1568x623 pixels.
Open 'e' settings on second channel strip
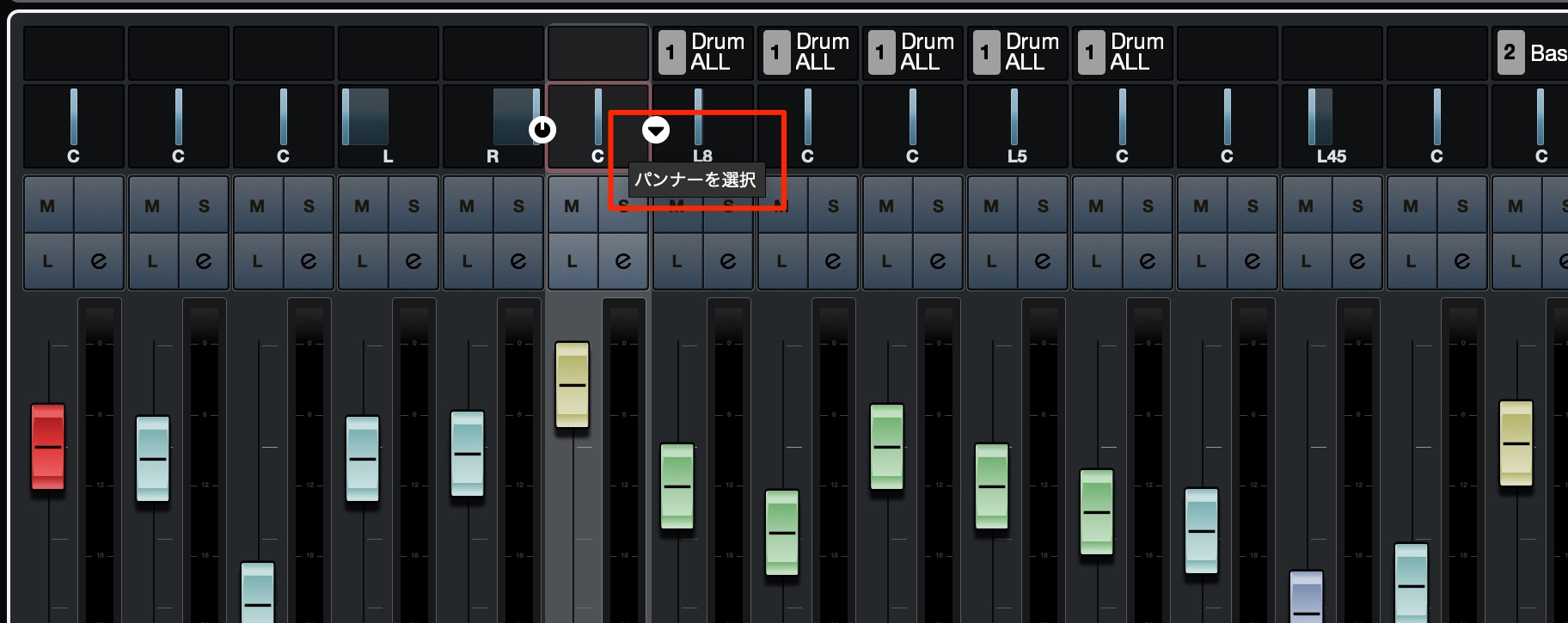pyautogui.click(x=204, y=260)
